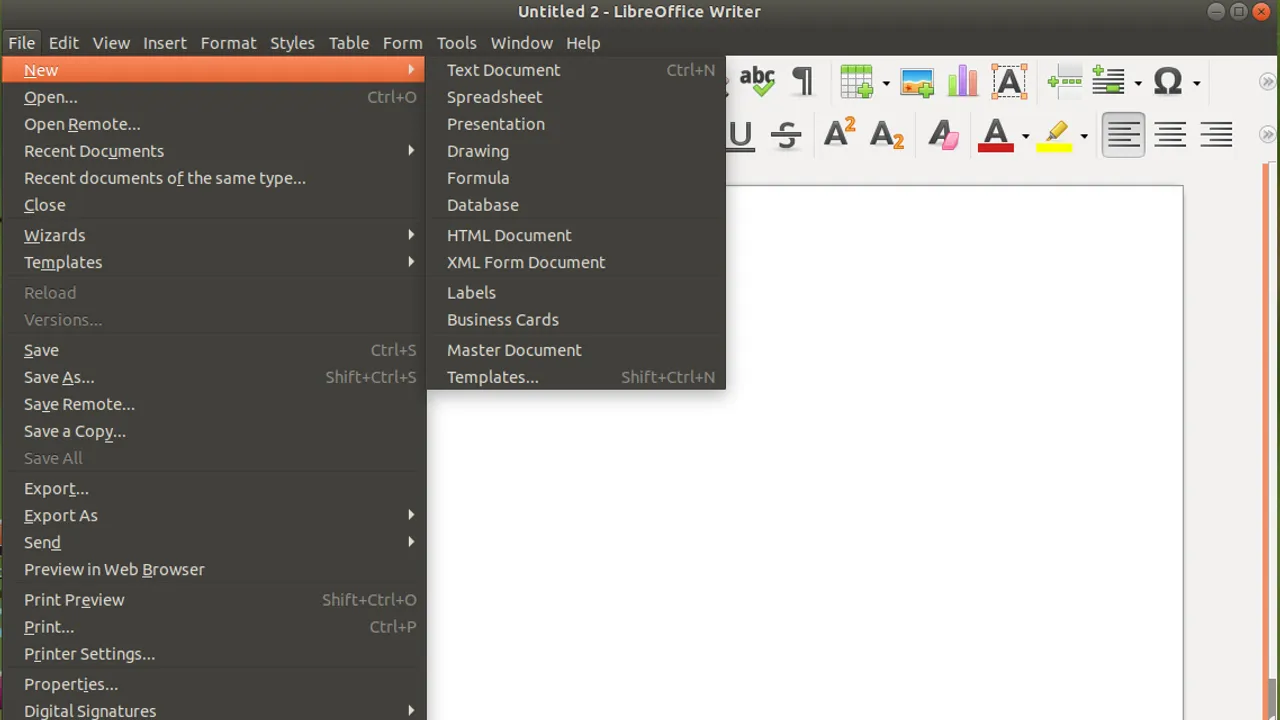Choose Text Document from New submenu
The image size is (1280, 720).
tap(576, 70)
